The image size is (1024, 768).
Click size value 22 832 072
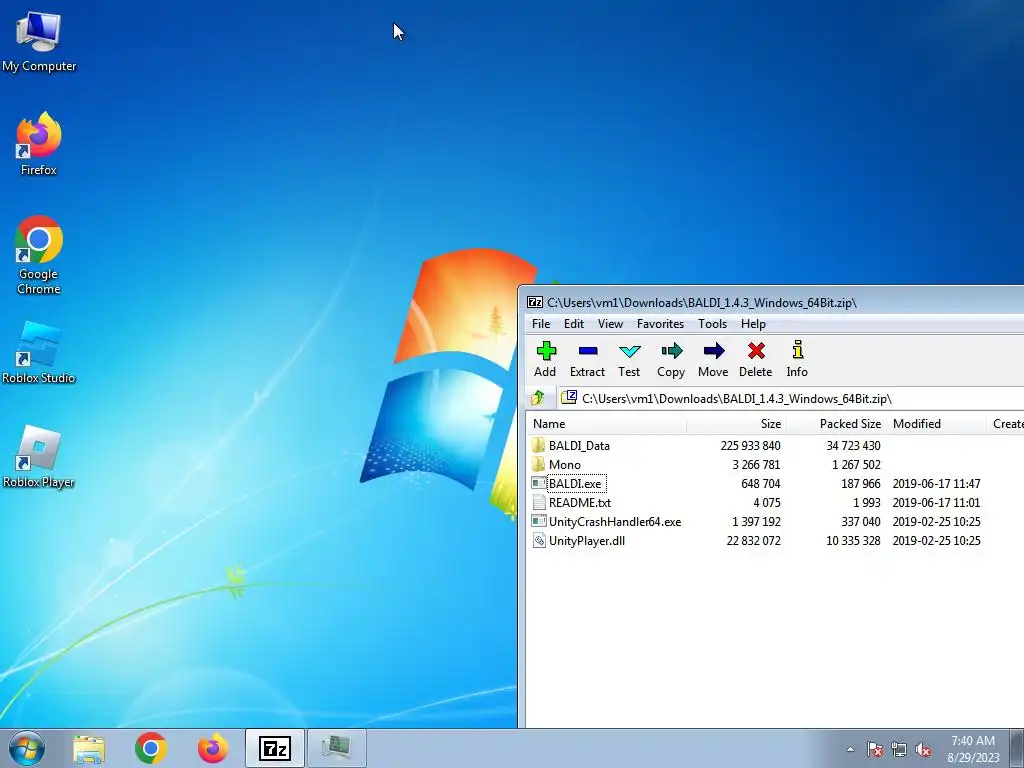pyautogui.click(x=753, y=541)
